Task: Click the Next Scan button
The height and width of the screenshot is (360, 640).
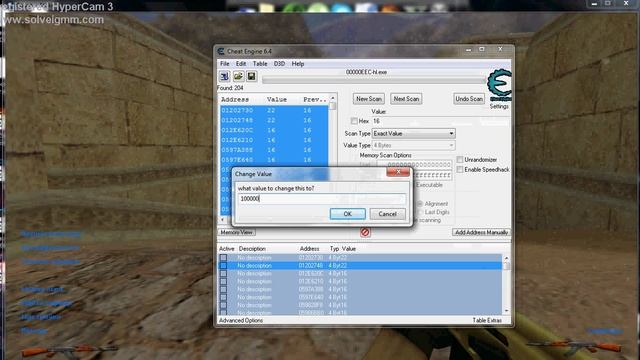Action: 406,99
